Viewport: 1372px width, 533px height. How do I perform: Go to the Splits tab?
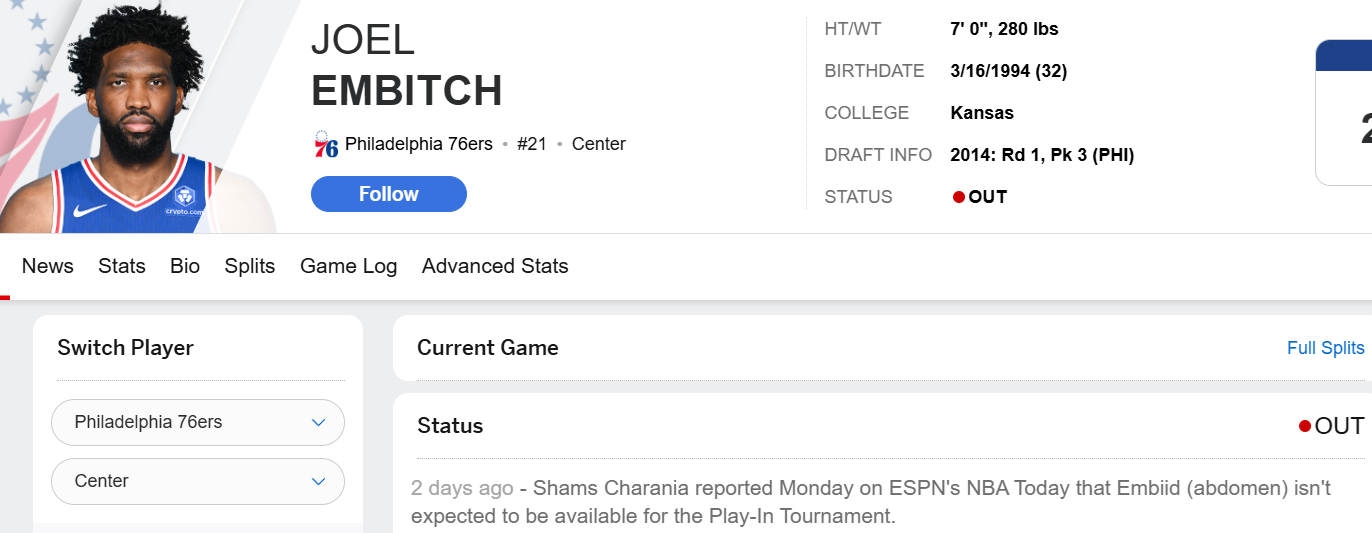tap(250, 266)
